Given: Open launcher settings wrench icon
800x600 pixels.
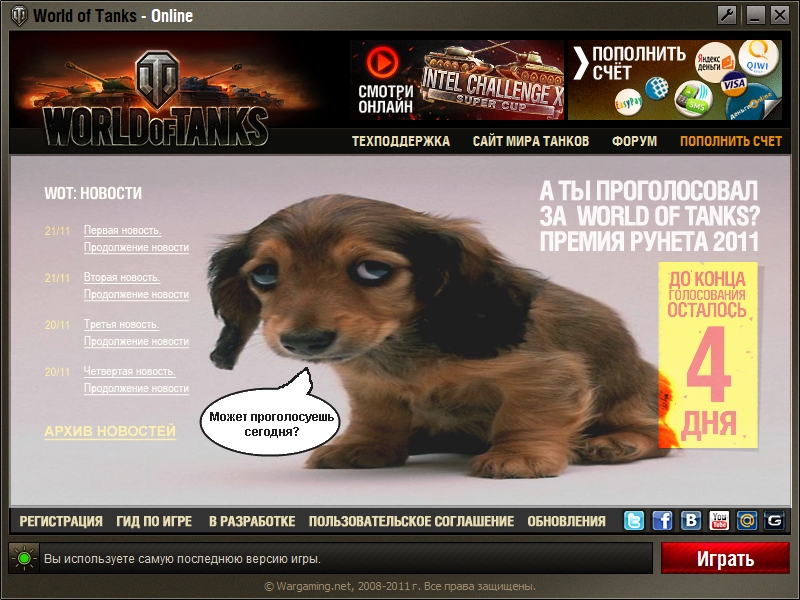Looking at the screenshot, I should [727, 15].
